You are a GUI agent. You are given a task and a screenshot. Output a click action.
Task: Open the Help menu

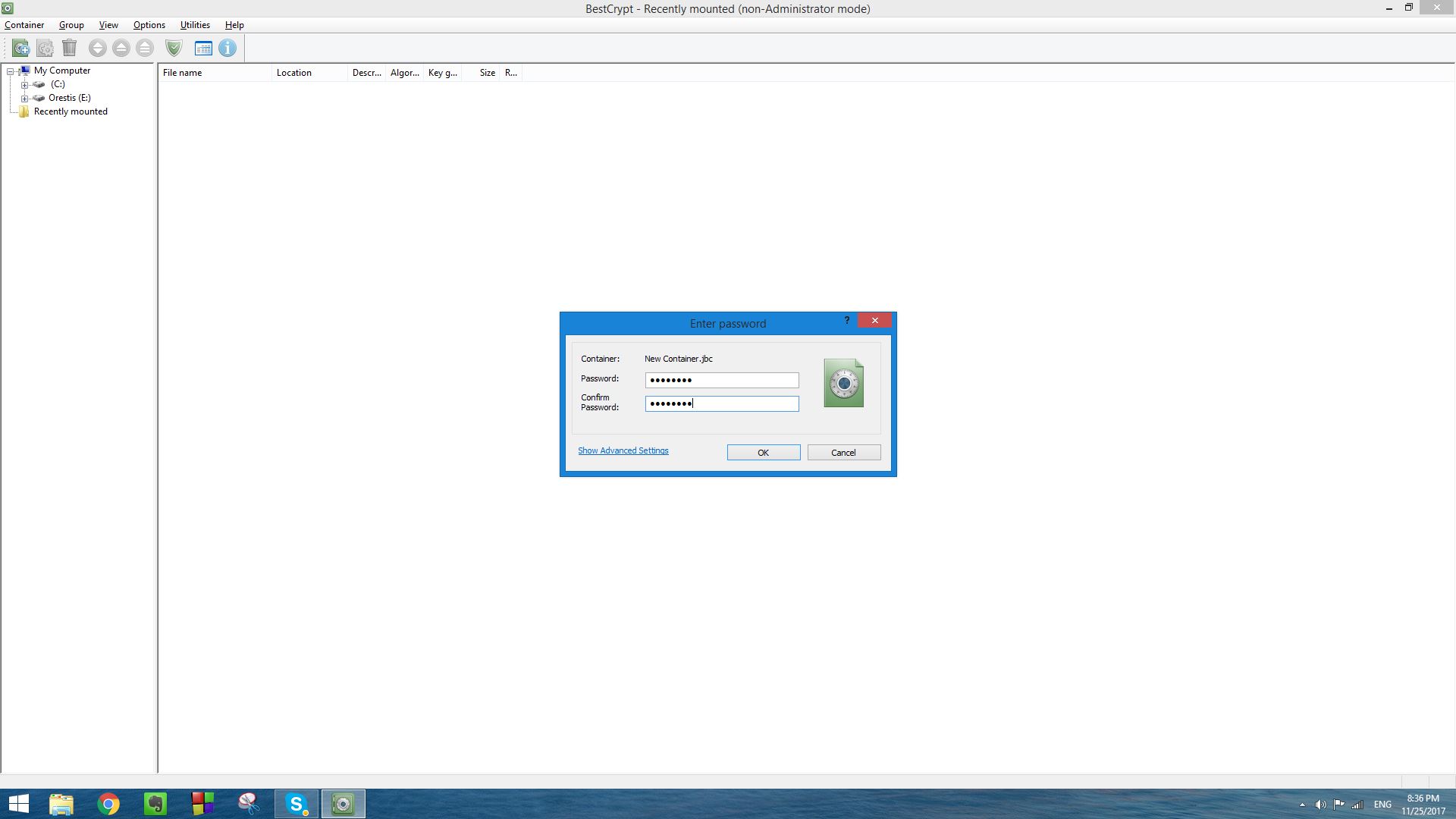234,25
